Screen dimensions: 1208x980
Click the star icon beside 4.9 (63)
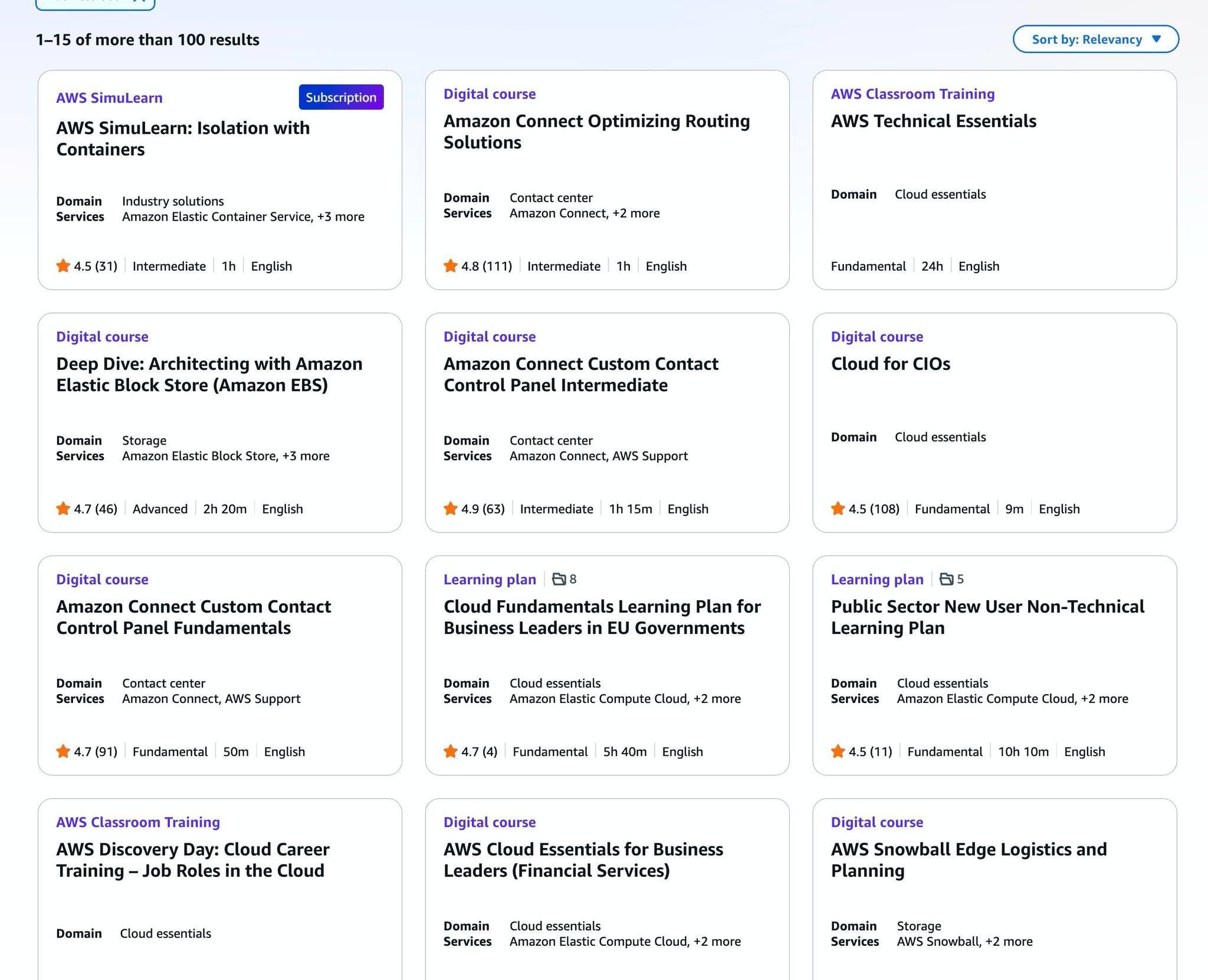coord(451,509)
